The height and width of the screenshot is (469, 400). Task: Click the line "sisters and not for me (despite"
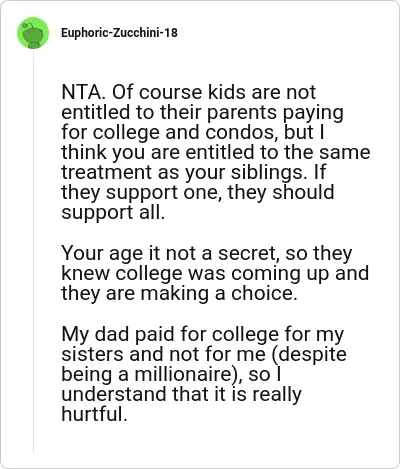[204, 354]
